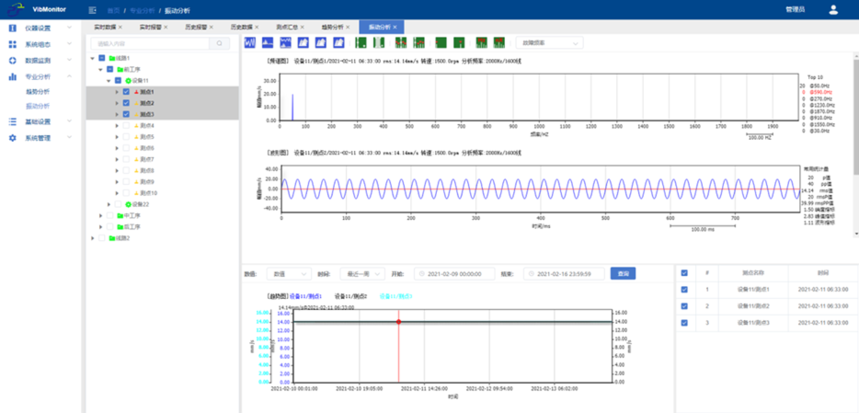Open 振动分析 submenu item in sidebar
Viewport: 859px width, 413px height.
38,106
